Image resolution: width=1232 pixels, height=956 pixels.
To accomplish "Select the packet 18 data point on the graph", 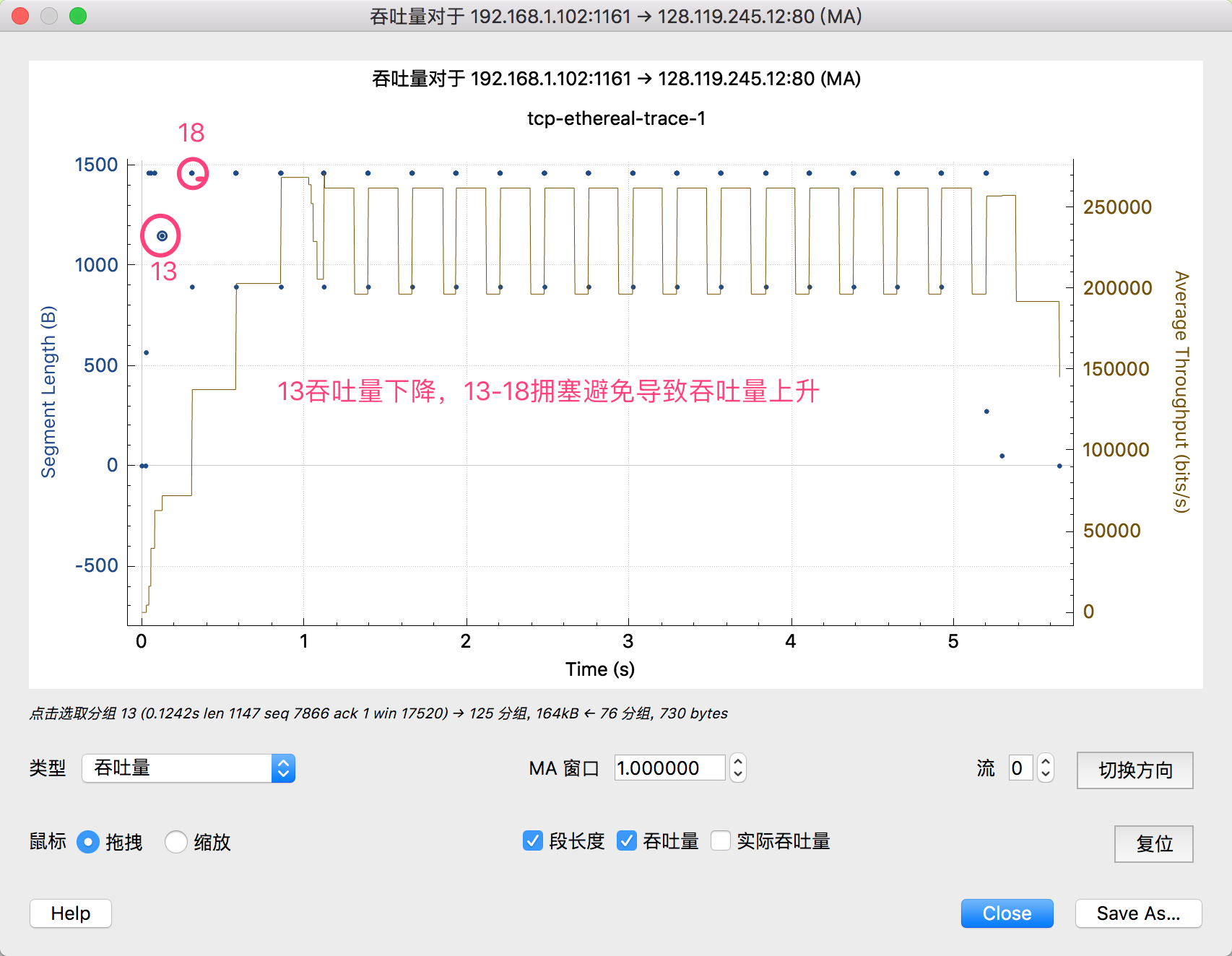I will [192, 173].
